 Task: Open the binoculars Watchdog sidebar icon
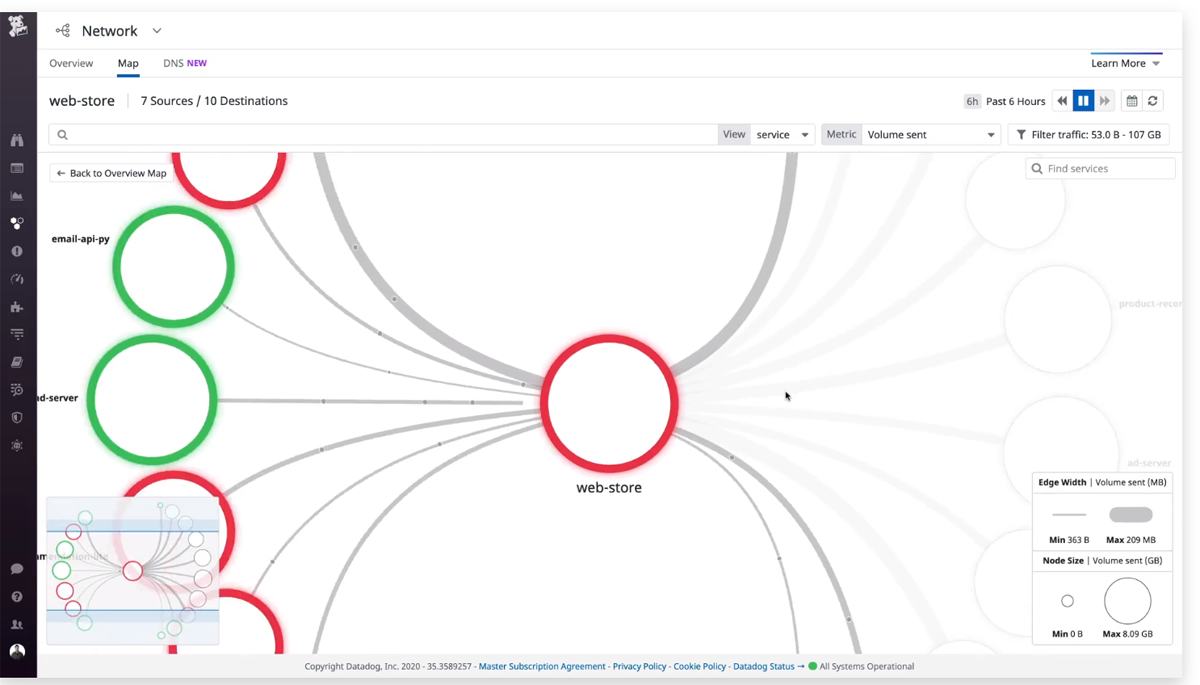tap(17, 141)
